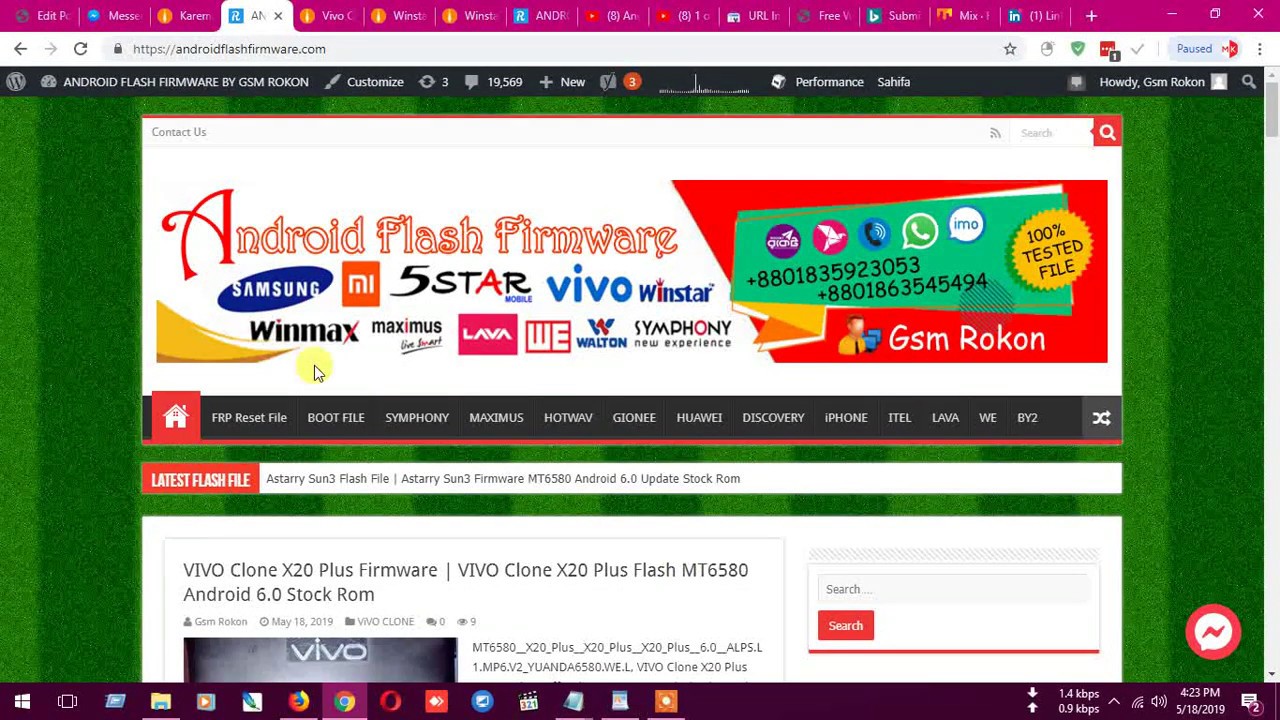The width and height of the screenshot is (1280, 720).
Task: Click the top bar Search input field
Action: tap(1050, 133)
